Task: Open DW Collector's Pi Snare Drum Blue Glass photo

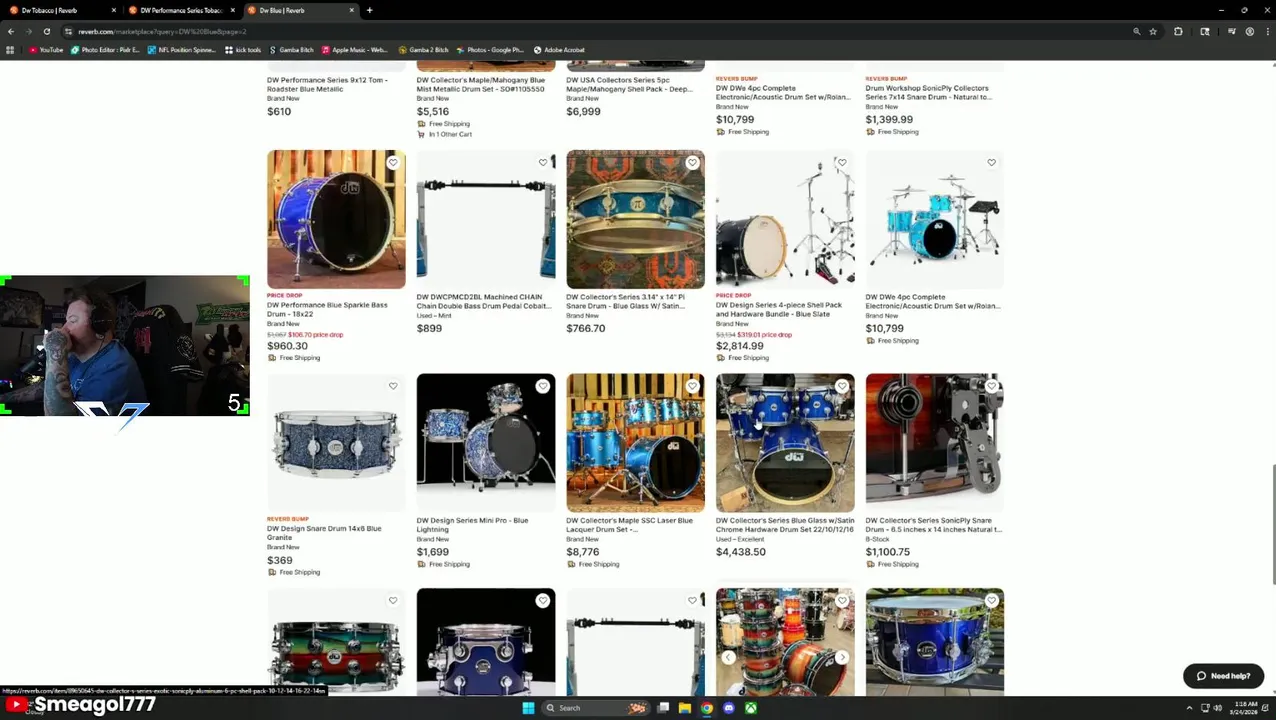Action: [635, 219]
